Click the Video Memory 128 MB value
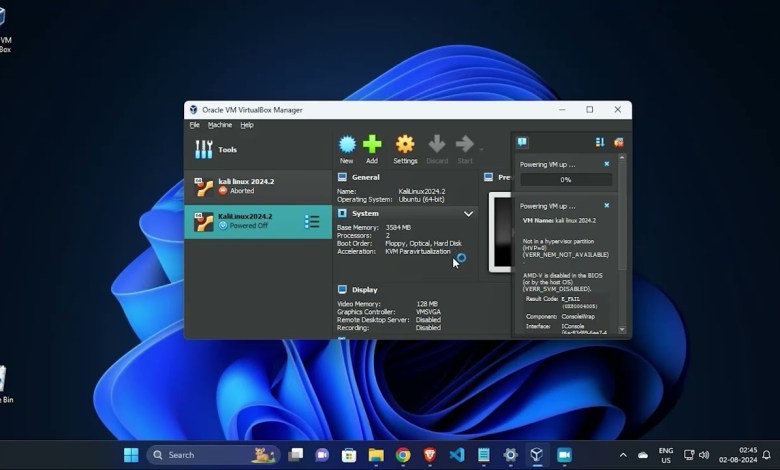This screenshot has width=780, height=470. 427,303
